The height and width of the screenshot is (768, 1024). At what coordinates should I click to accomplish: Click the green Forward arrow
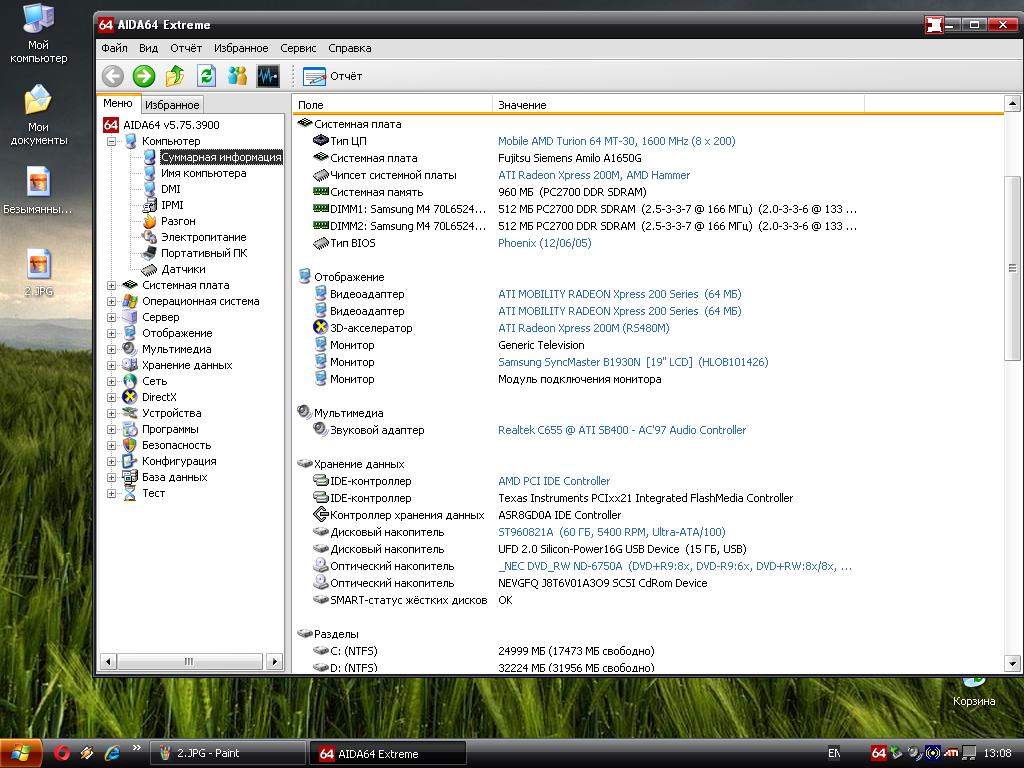(x=144, y=76)
